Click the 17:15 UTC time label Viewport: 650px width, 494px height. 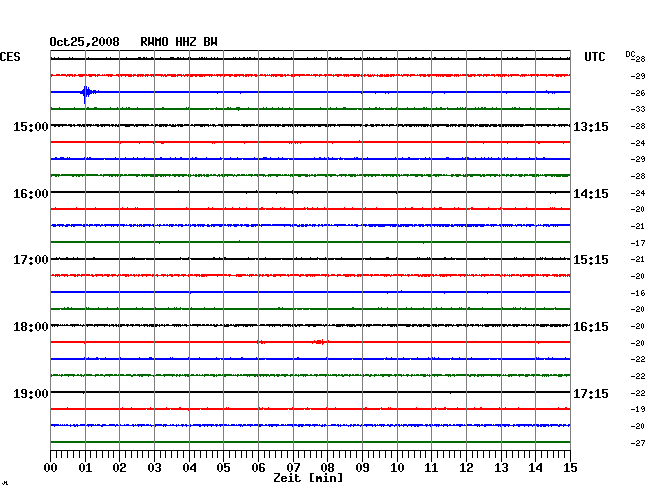click(591, 393)
